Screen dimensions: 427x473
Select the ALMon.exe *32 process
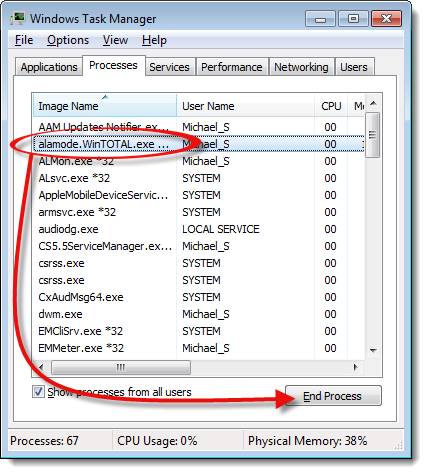[x=198, y=161]
